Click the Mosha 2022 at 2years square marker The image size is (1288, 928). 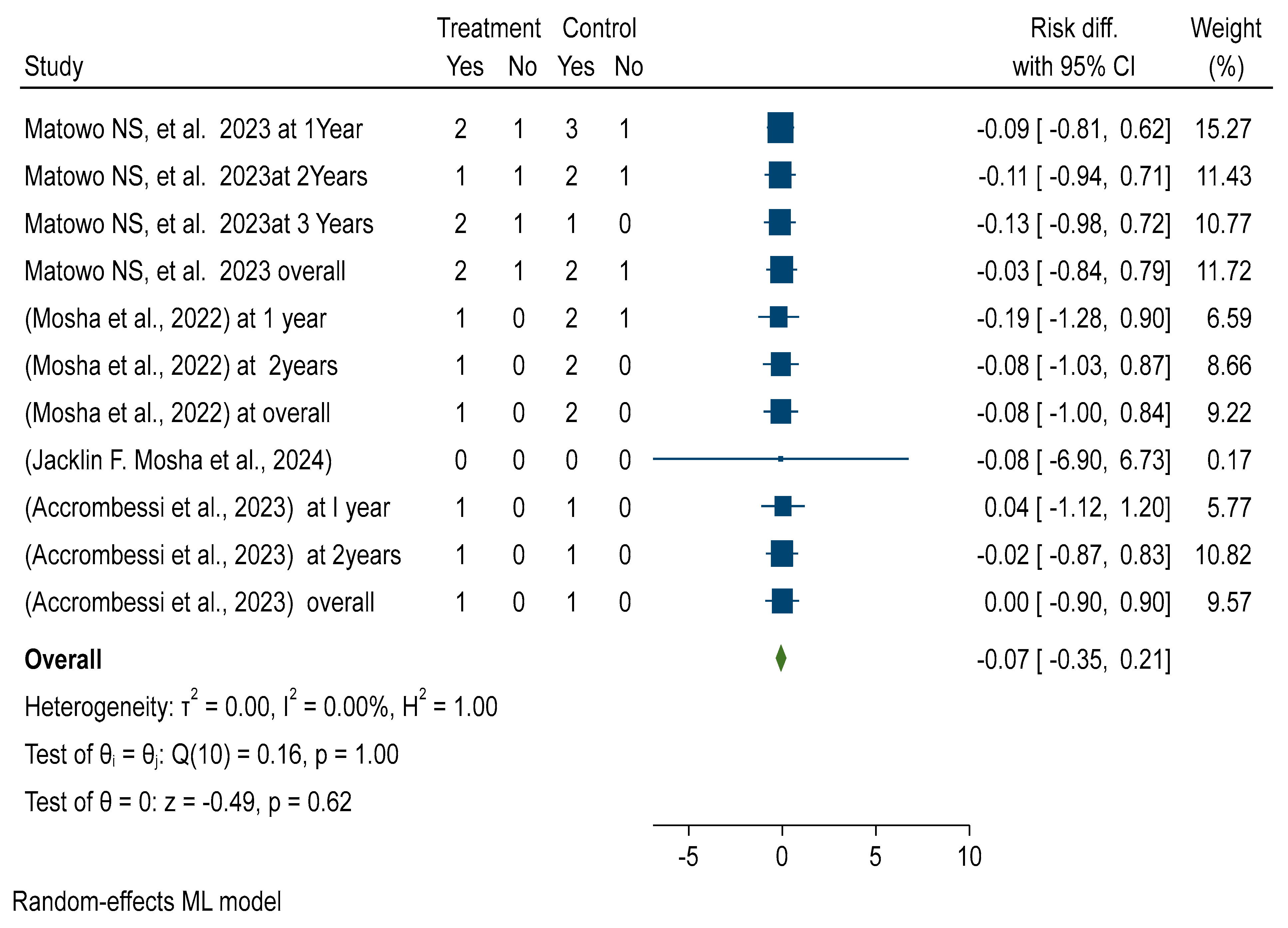coord(780,364)
